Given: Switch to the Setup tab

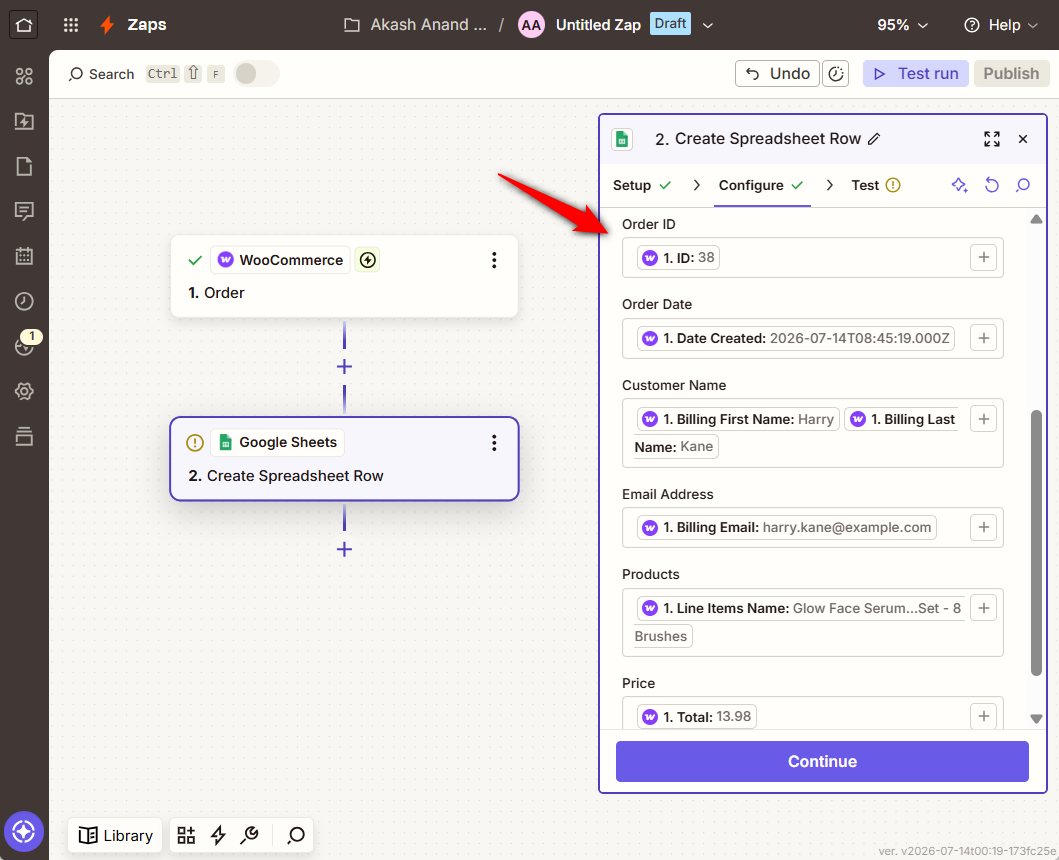Looking at the screenshot, I should click(x=642, y=185).
